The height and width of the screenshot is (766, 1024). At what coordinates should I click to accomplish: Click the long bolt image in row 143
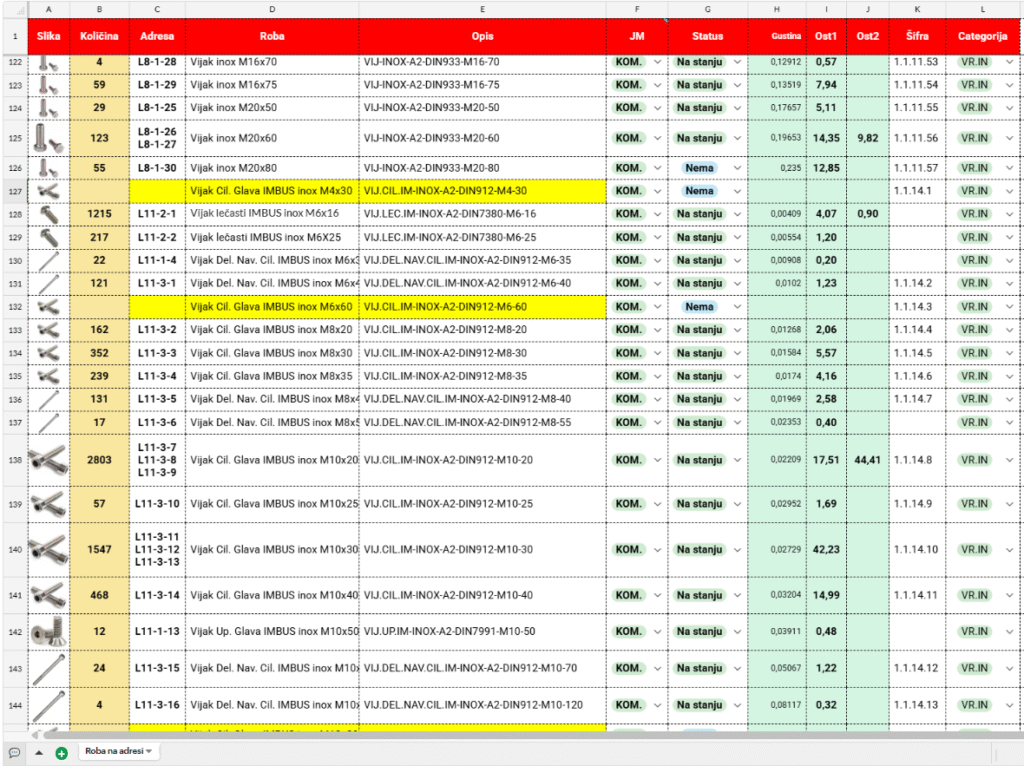coord(48,668)
